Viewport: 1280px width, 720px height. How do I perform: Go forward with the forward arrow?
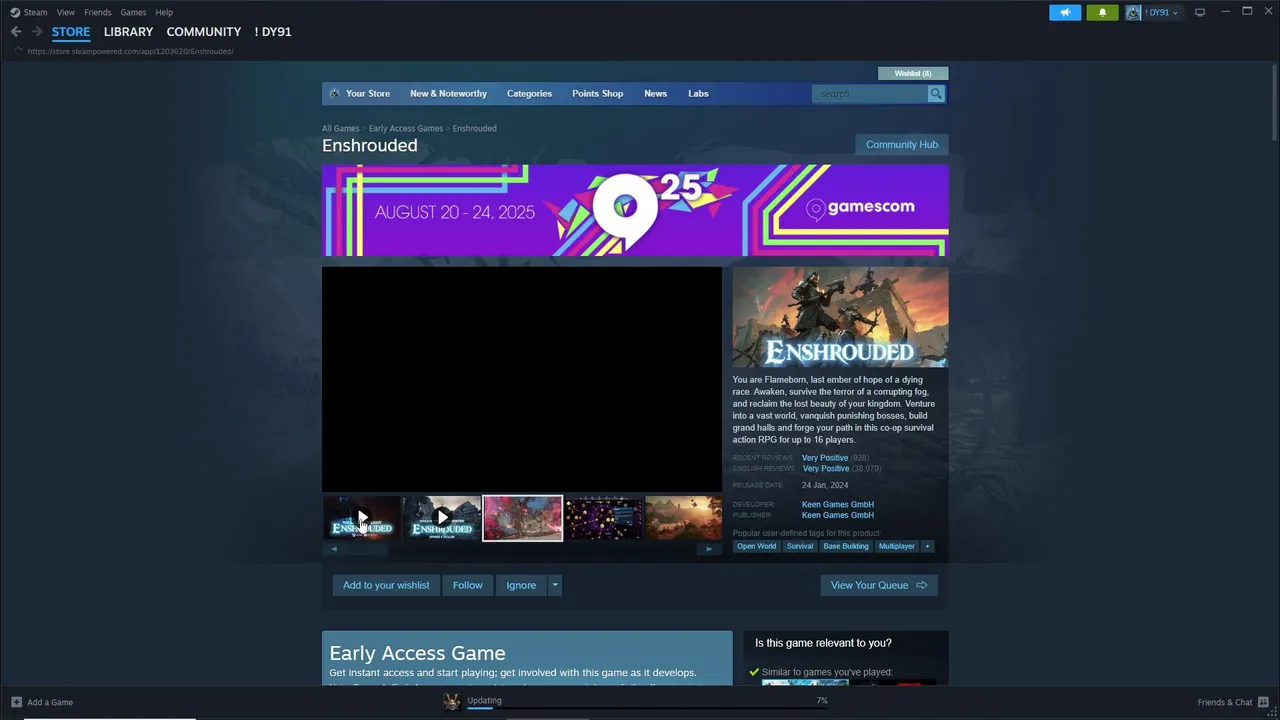(x=37, y=32)
